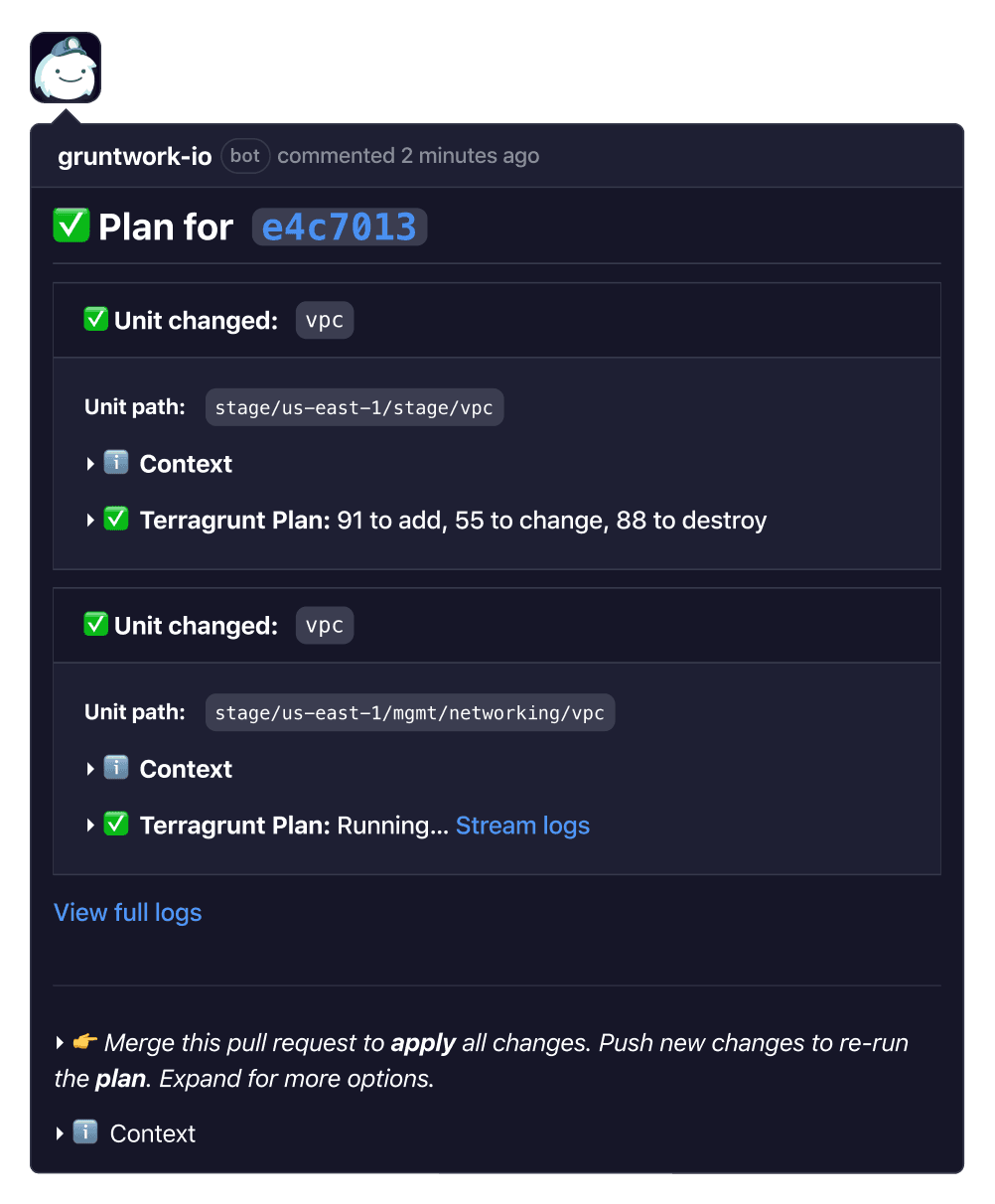Click the info icon under mgmt/networking/vpc
The image size is (995, 1204).
(116, 768)
